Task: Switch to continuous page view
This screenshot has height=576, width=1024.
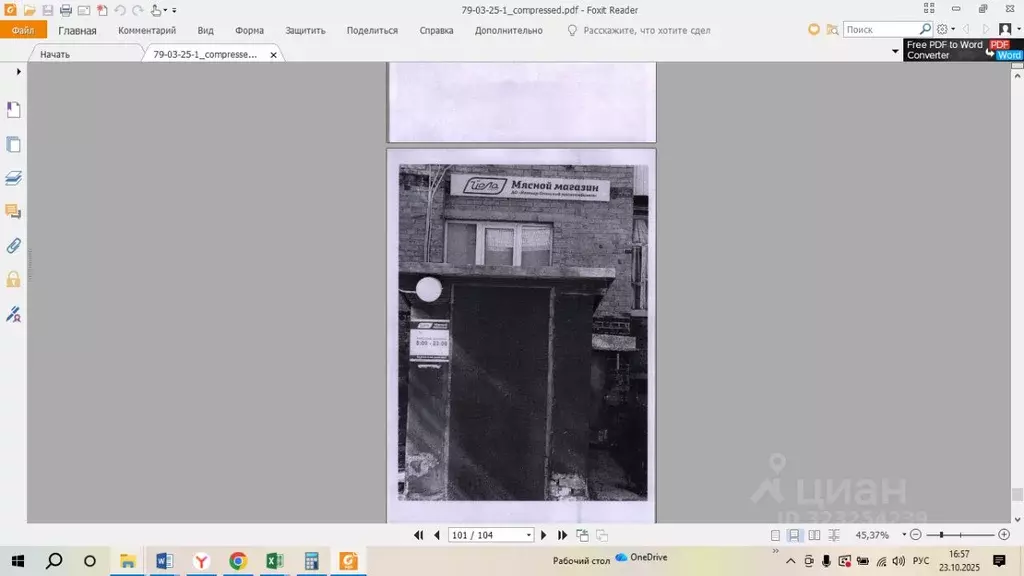Action: [x=794, y=536]
